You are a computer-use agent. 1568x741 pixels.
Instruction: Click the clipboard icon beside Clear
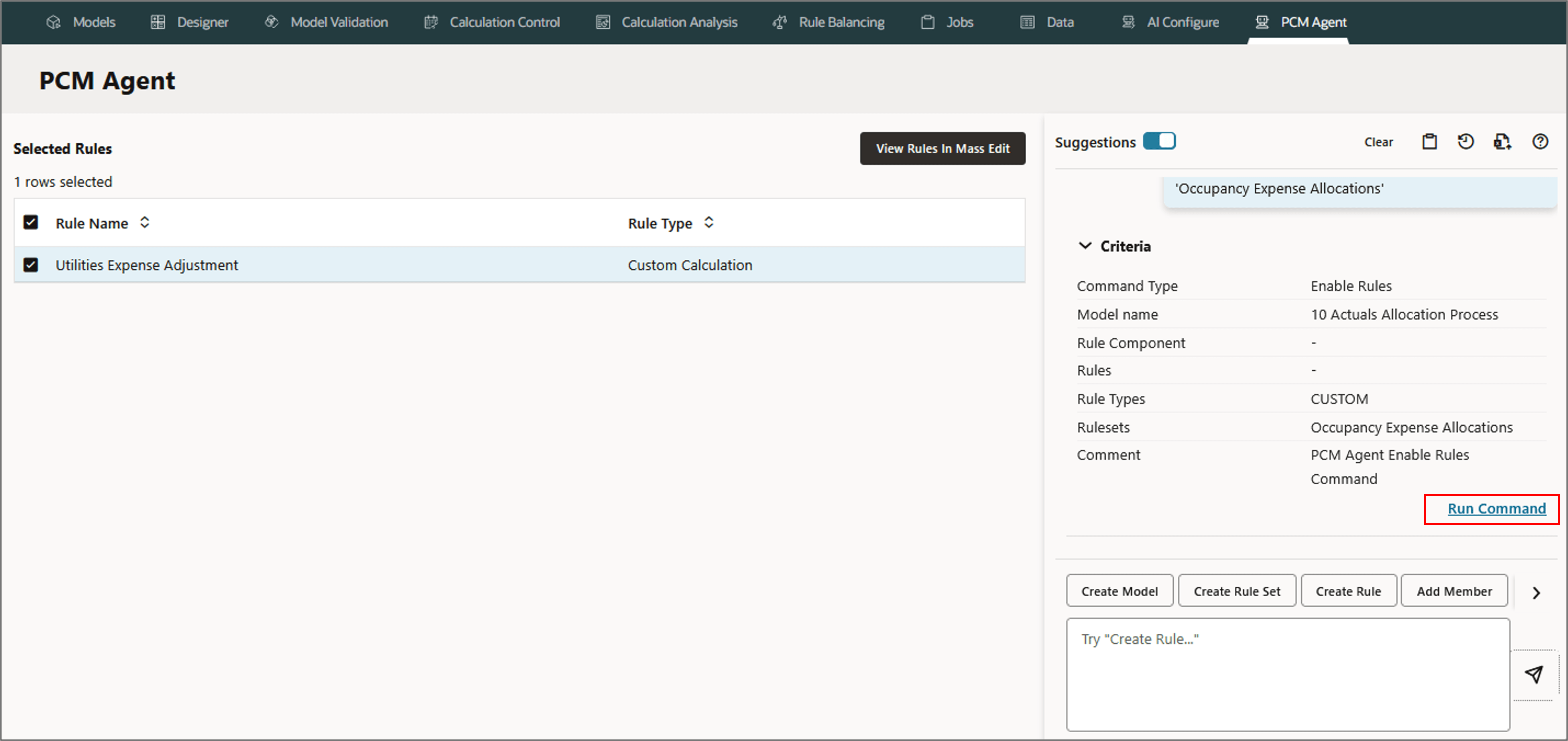click(1429, 142)
